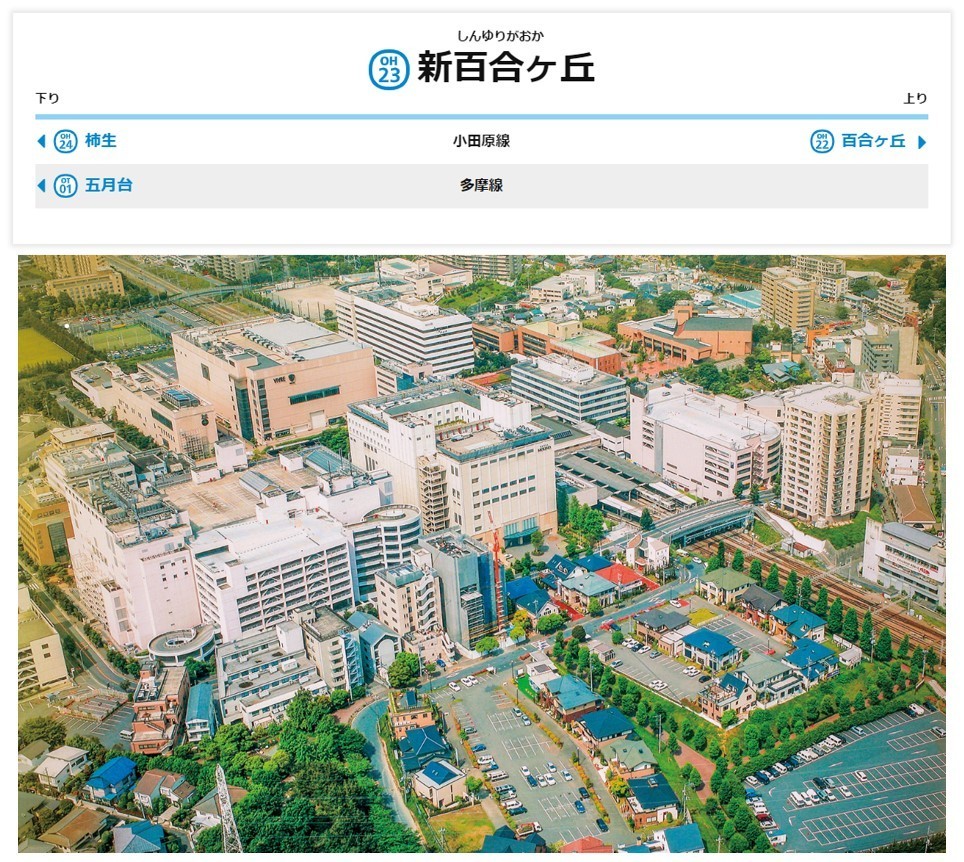Open the 柿生 station link
Image resolution: width=964 pixels, height=862 pixels.
(100, 141)
